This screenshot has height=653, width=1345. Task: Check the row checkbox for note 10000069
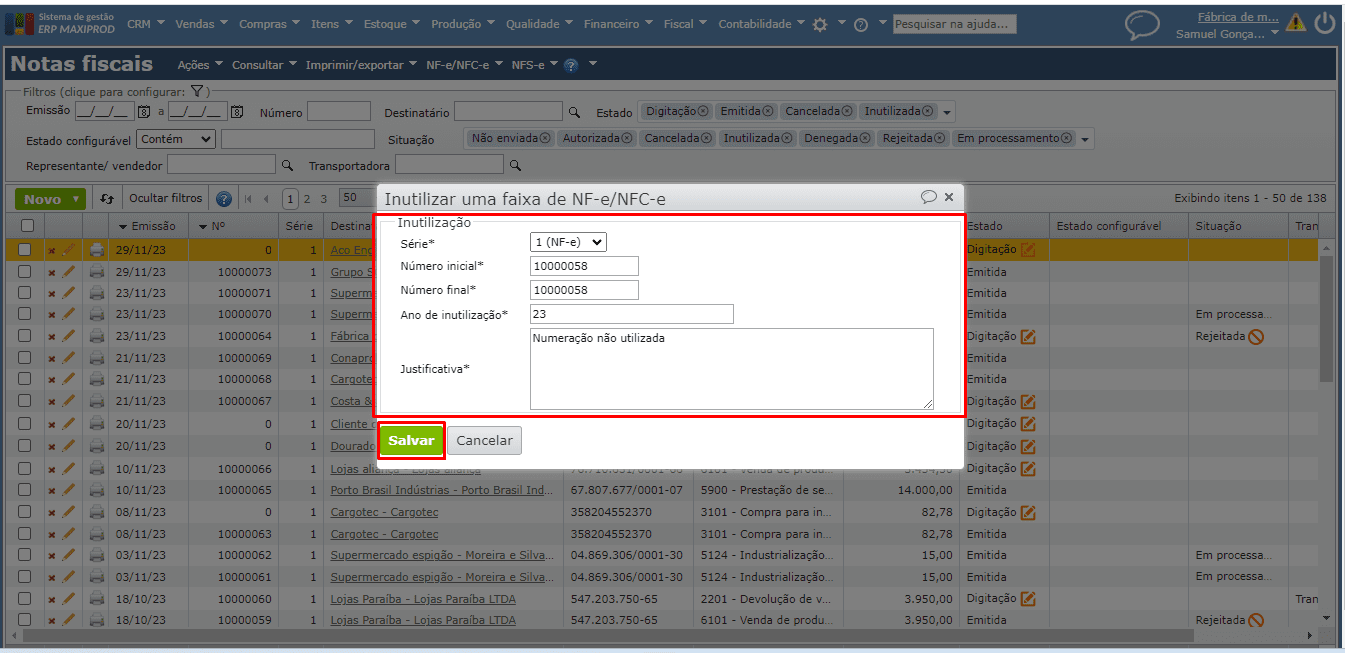[x=25, y=358]
